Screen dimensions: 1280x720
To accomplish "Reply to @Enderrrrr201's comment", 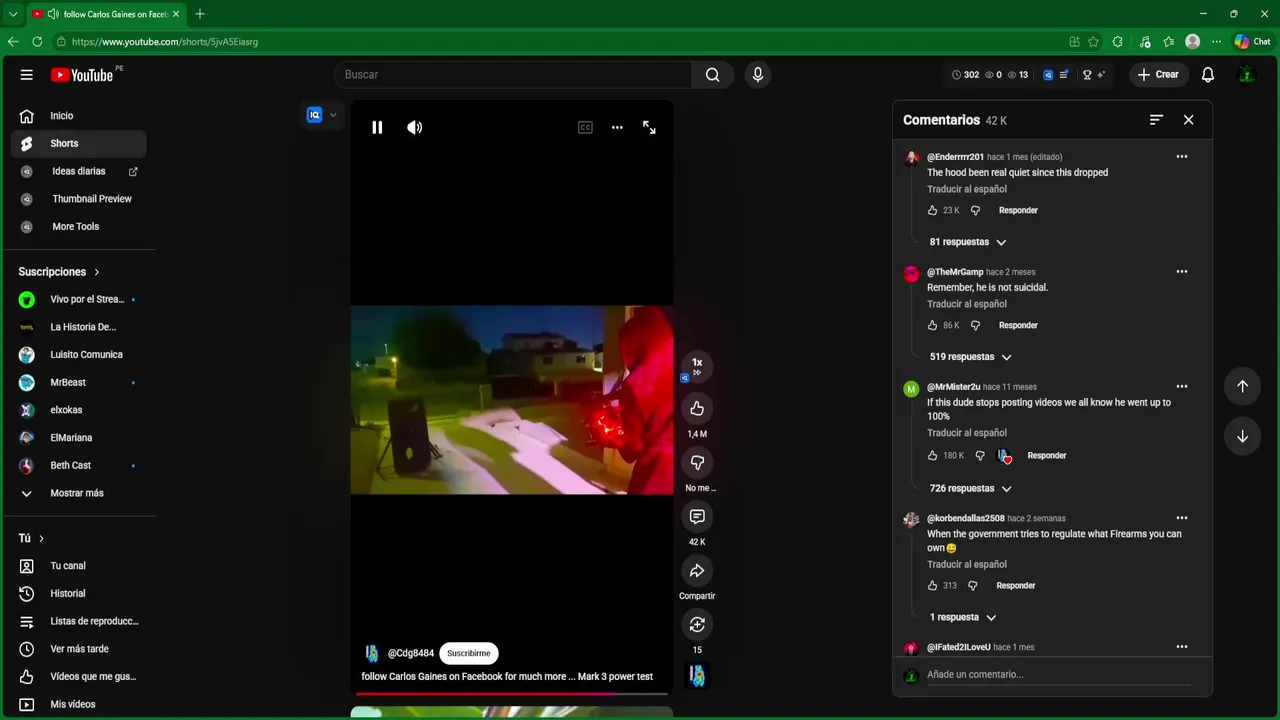I will tap(1018, 210).
